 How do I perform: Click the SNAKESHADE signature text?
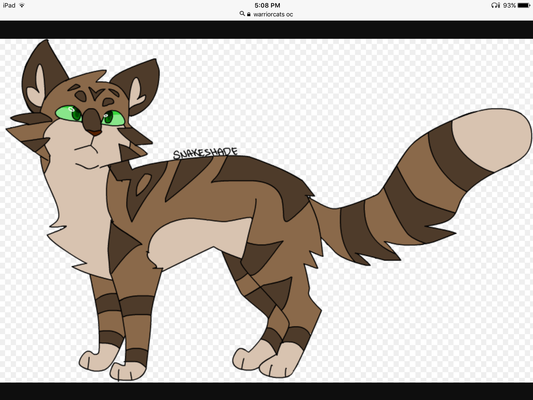click(x=205, y=153)
